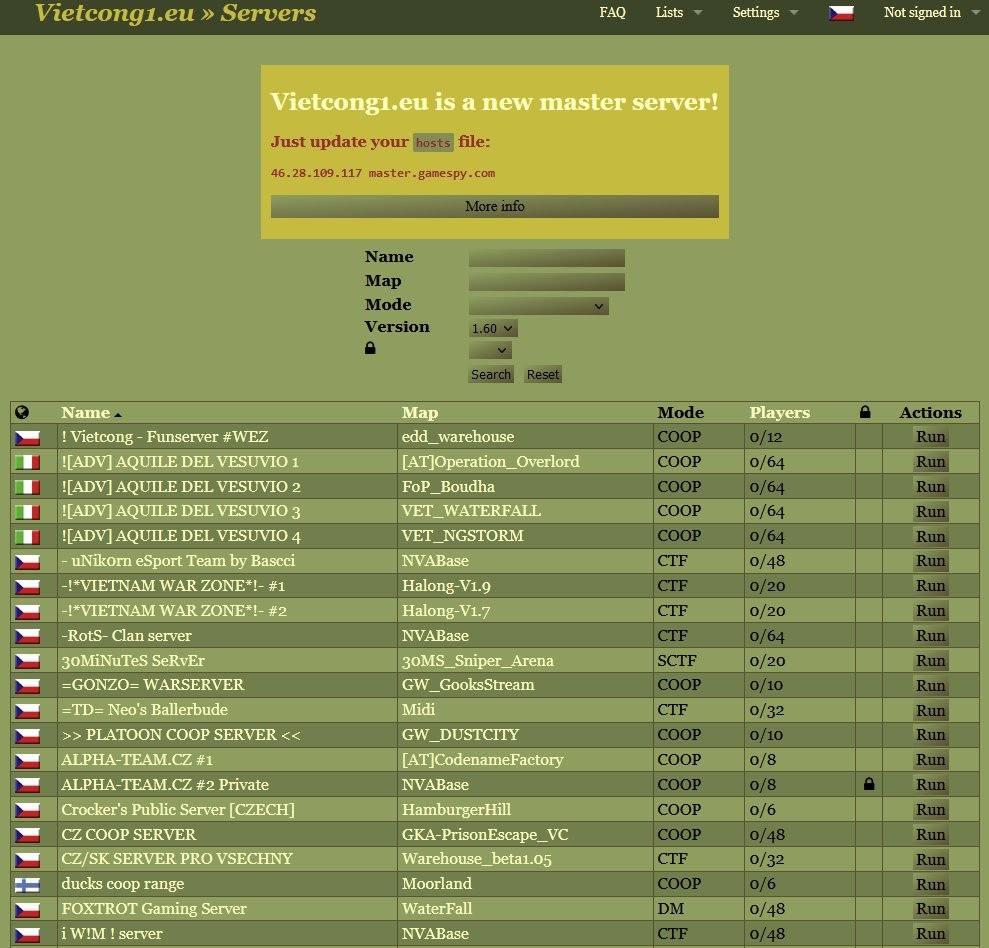This screenshot has width=989, height=948.
Task: Open ALPHA-TEAM.CZ #1 server link
Action: click(x=137, y=759)
